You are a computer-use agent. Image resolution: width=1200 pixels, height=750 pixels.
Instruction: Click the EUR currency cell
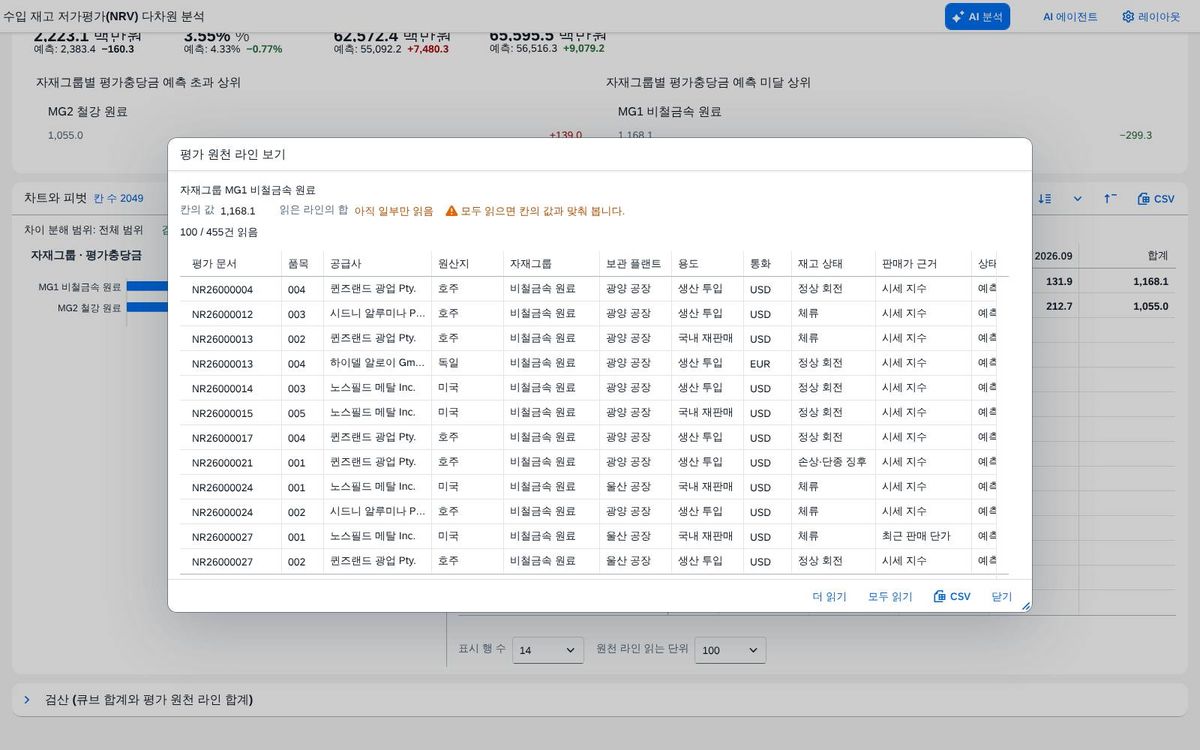point(767,364)
